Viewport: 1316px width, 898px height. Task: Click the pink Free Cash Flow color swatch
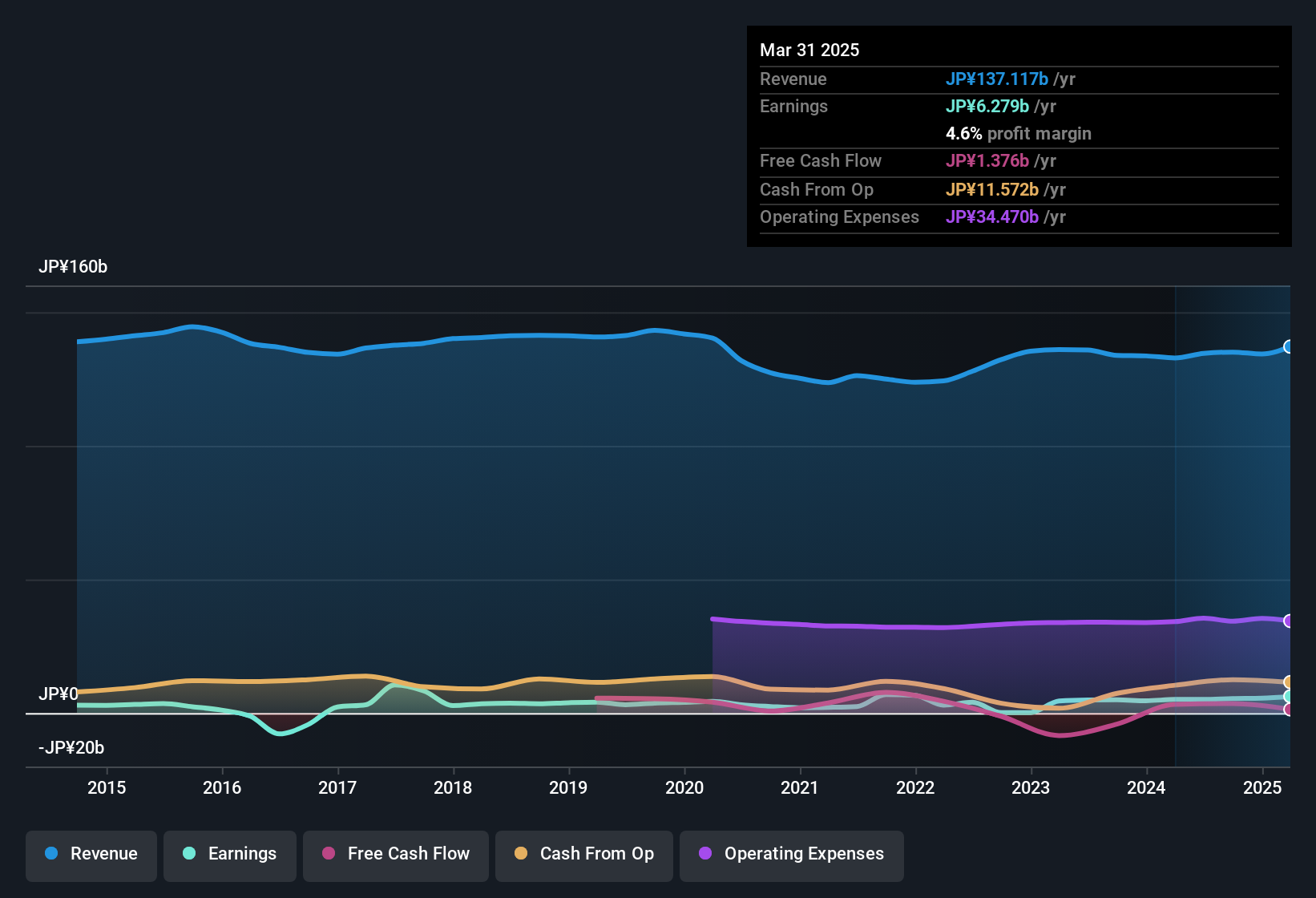pos(328,854)
